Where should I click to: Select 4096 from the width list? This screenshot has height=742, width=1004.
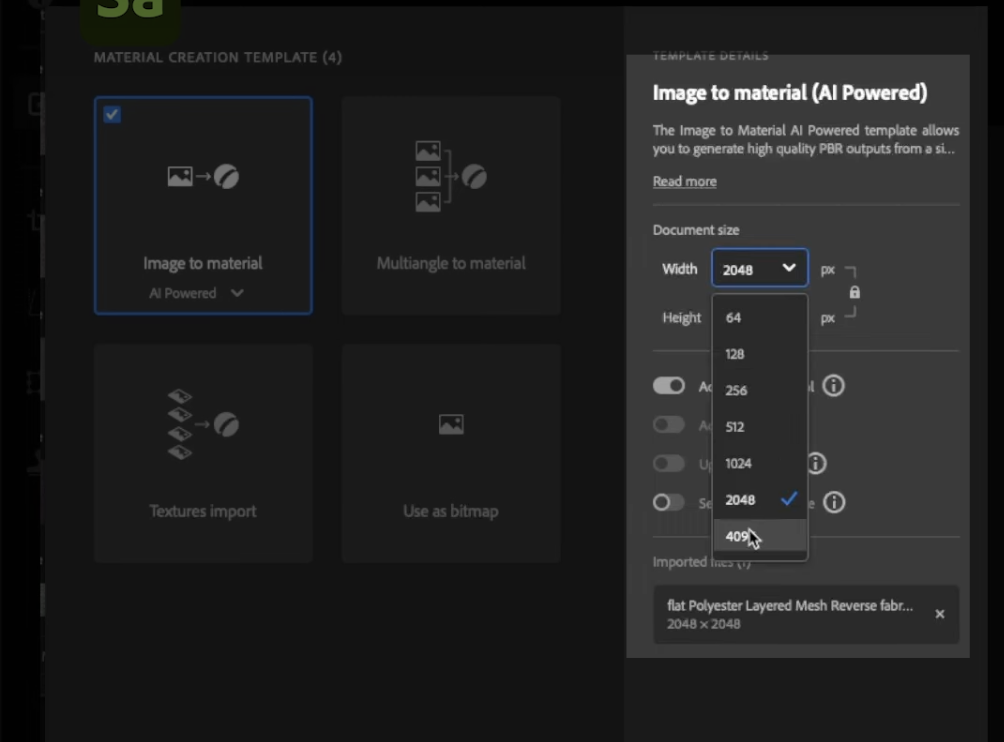click(738, 537)
